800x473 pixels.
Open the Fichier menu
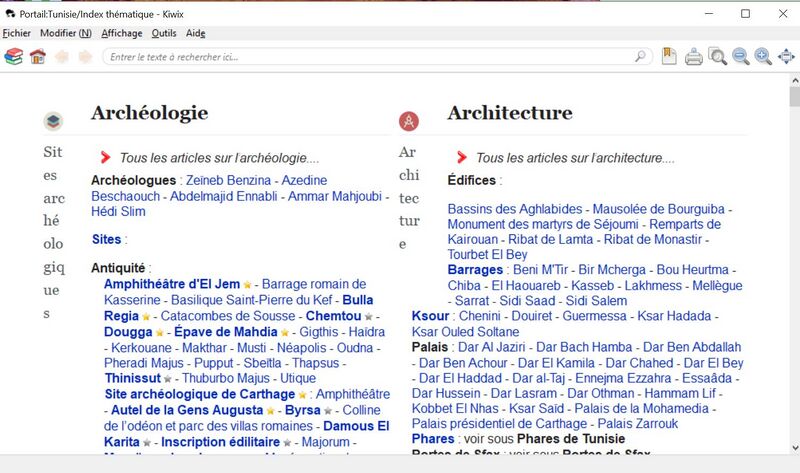16,33
